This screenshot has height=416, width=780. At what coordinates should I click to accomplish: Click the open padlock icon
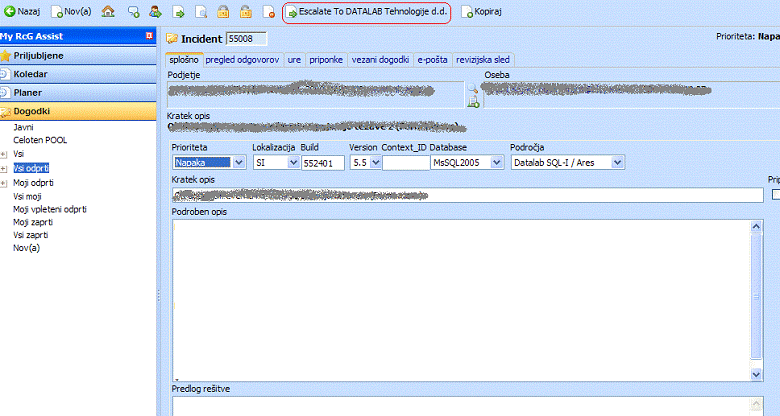tap(246, 12)
